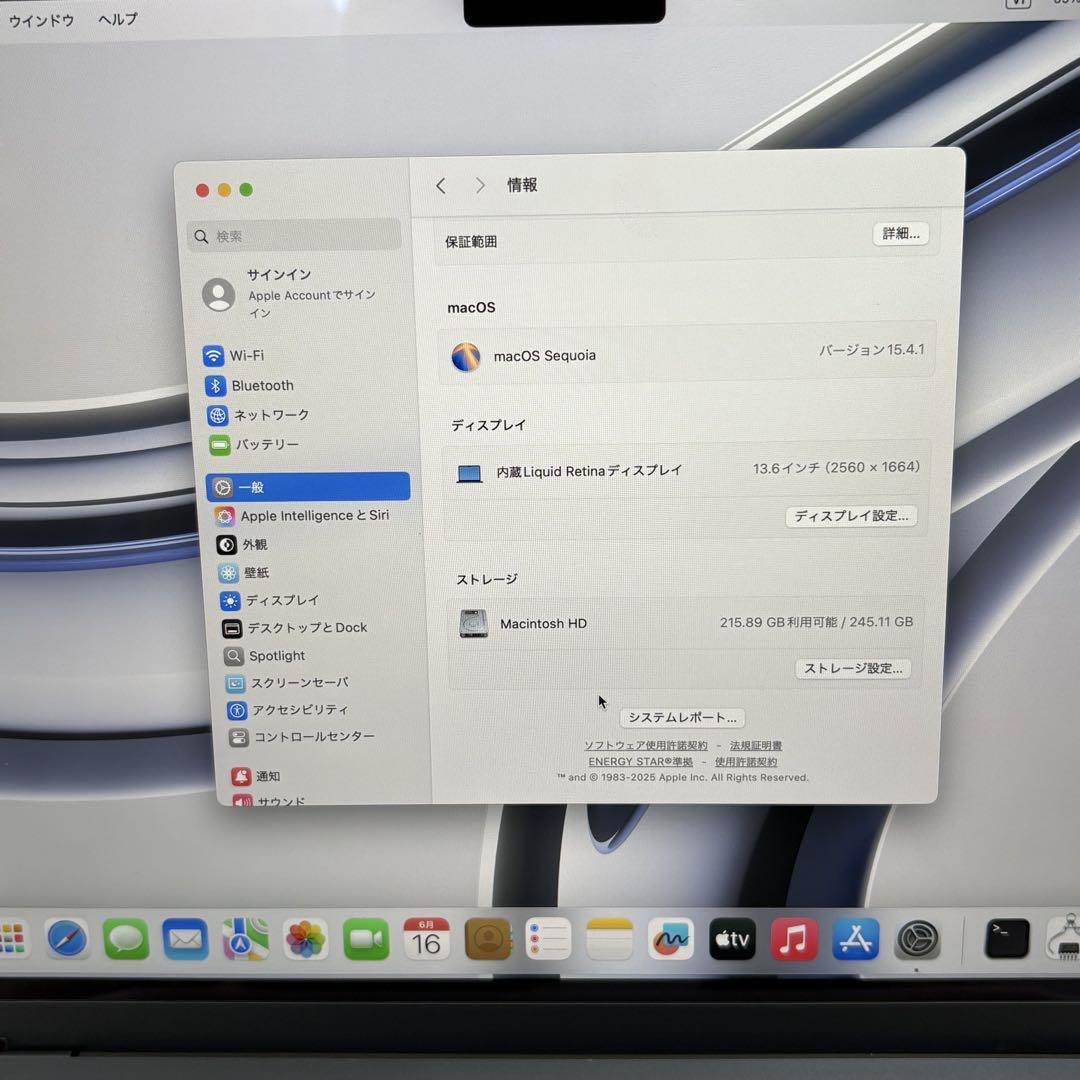Open Freeform from the Dock

(x=671, y=939)
